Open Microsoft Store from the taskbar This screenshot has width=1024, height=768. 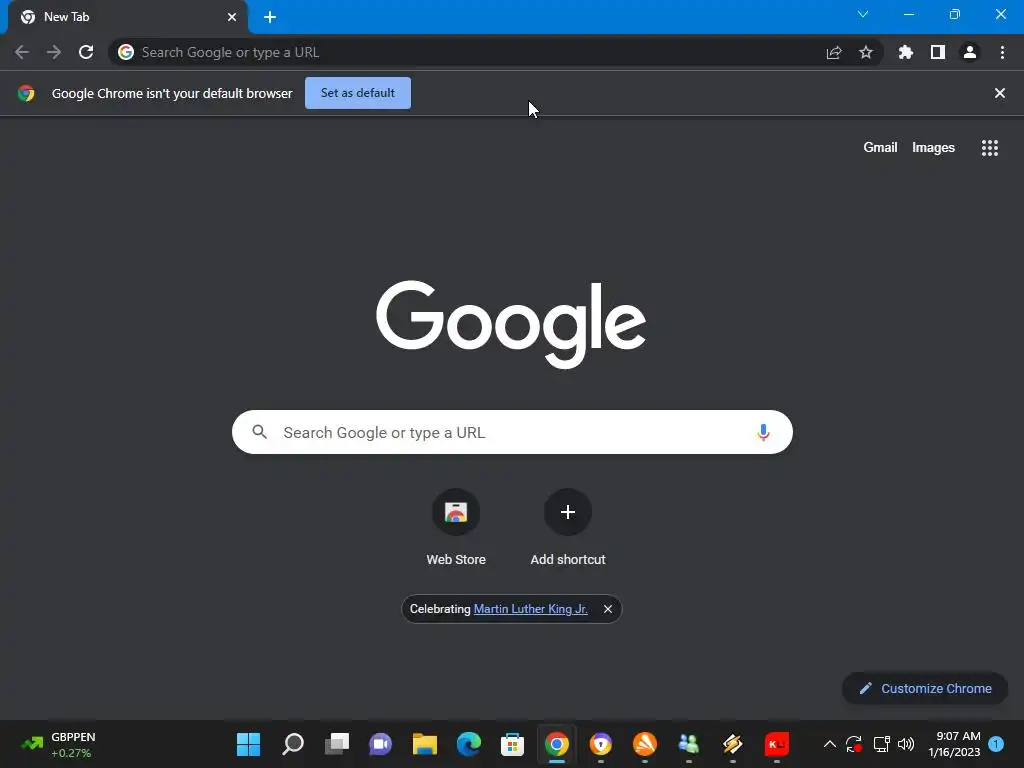[x=513, y=744]
